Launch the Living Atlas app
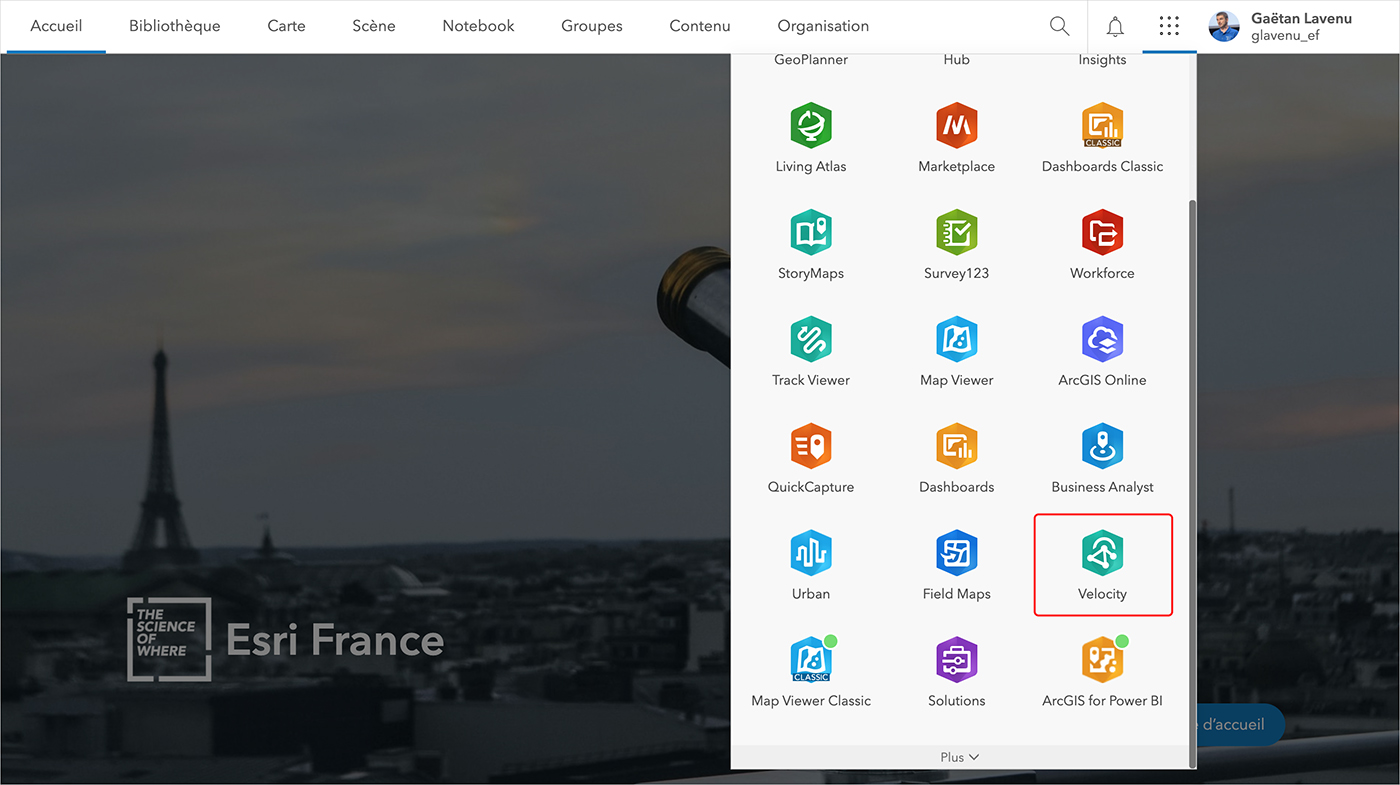This screenshot has height=785, width=1400. tap(810, 138)
